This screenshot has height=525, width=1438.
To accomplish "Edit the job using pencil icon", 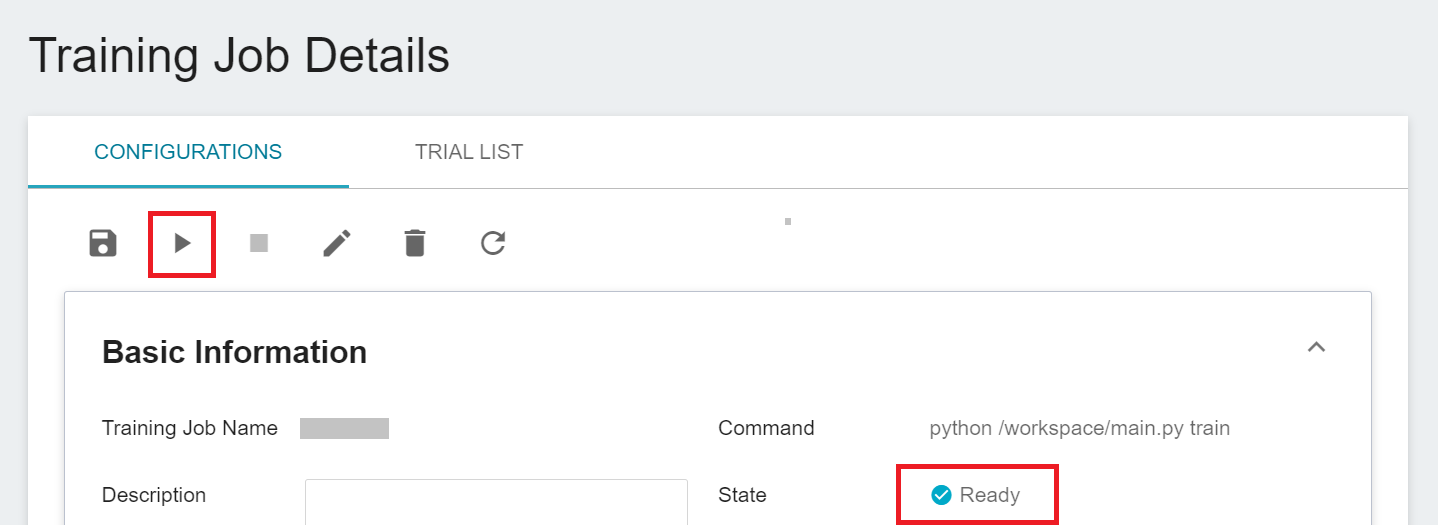I will [x=337, y=243].
